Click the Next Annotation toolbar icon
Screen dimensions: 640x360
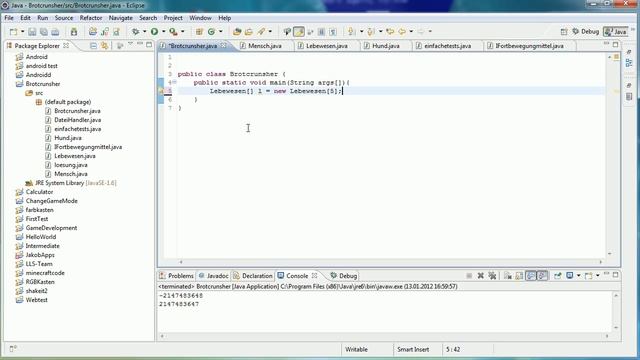pos(351,31)
